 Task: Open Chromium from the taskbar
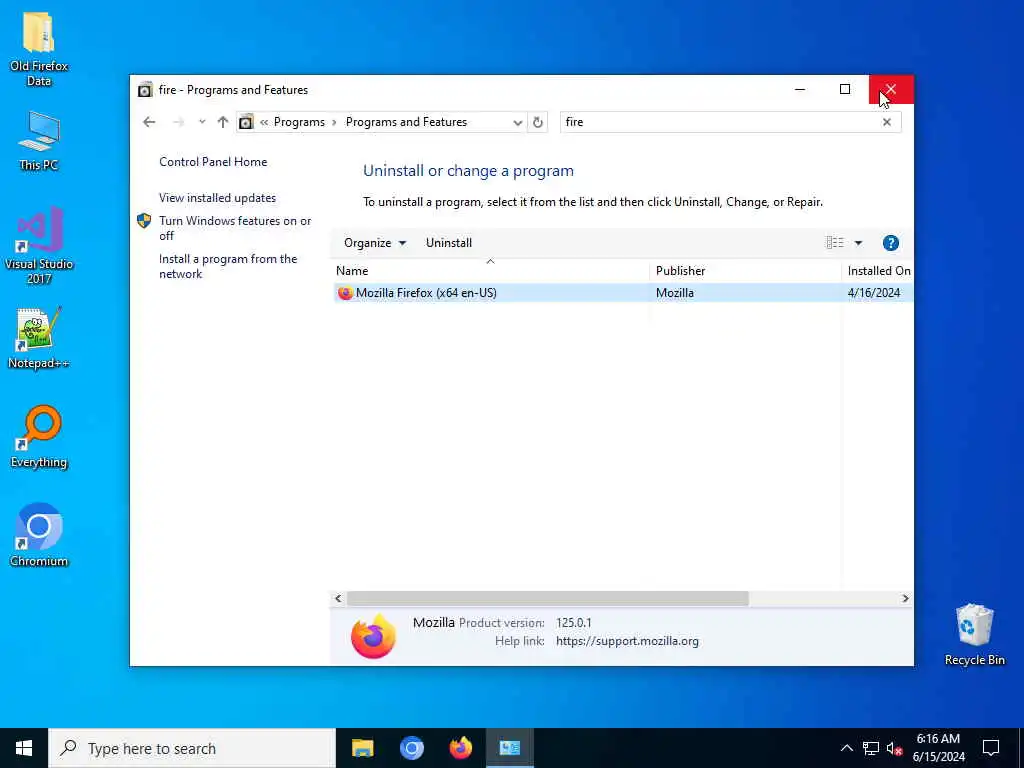pyautogui.click(x=411, y=748)
